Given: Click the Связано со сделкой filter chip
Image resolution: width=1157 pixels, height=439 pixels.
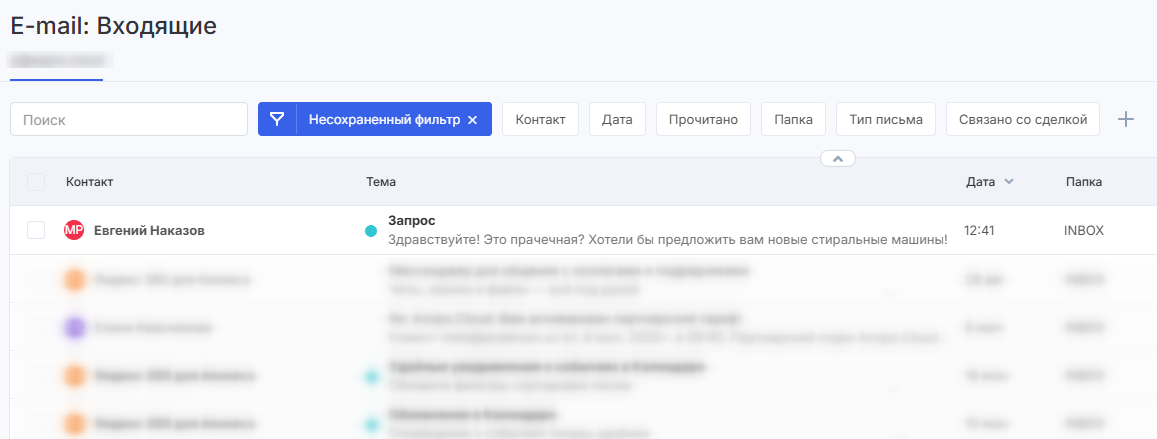Looking at the screenshot, I should [x=1022, y=119].
